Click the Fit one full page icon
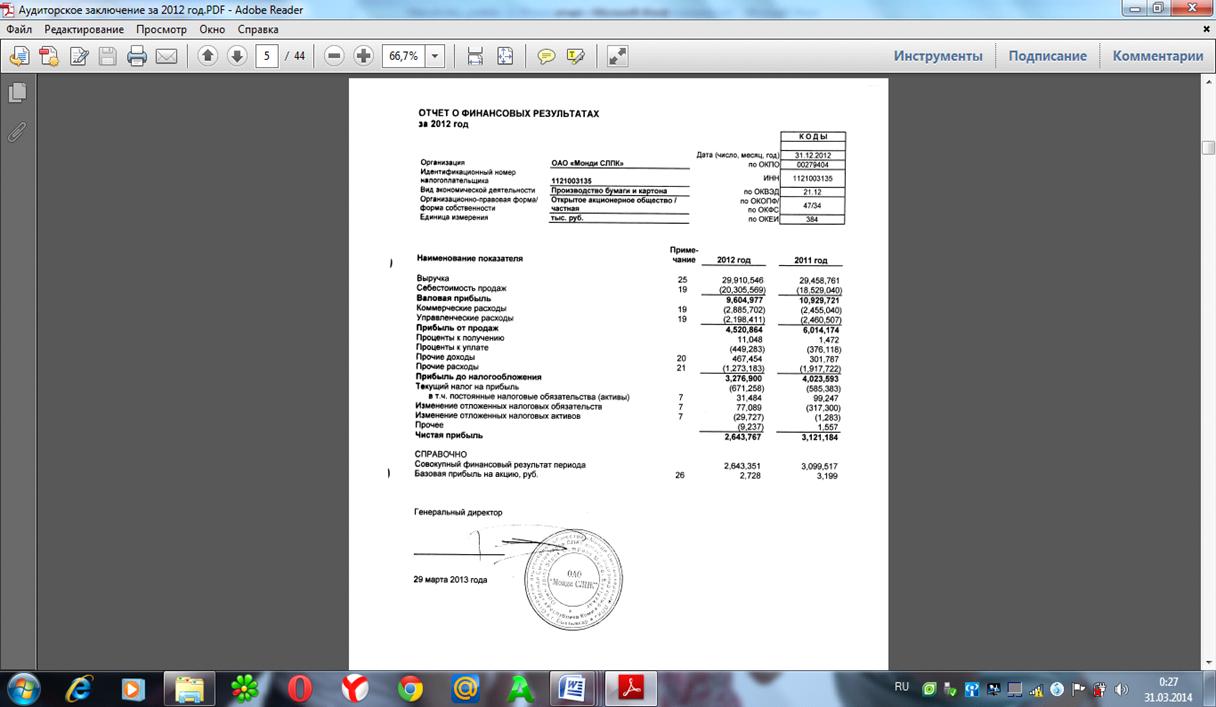The height and width of the screenshot is (707, 1216). click(505, 56)
